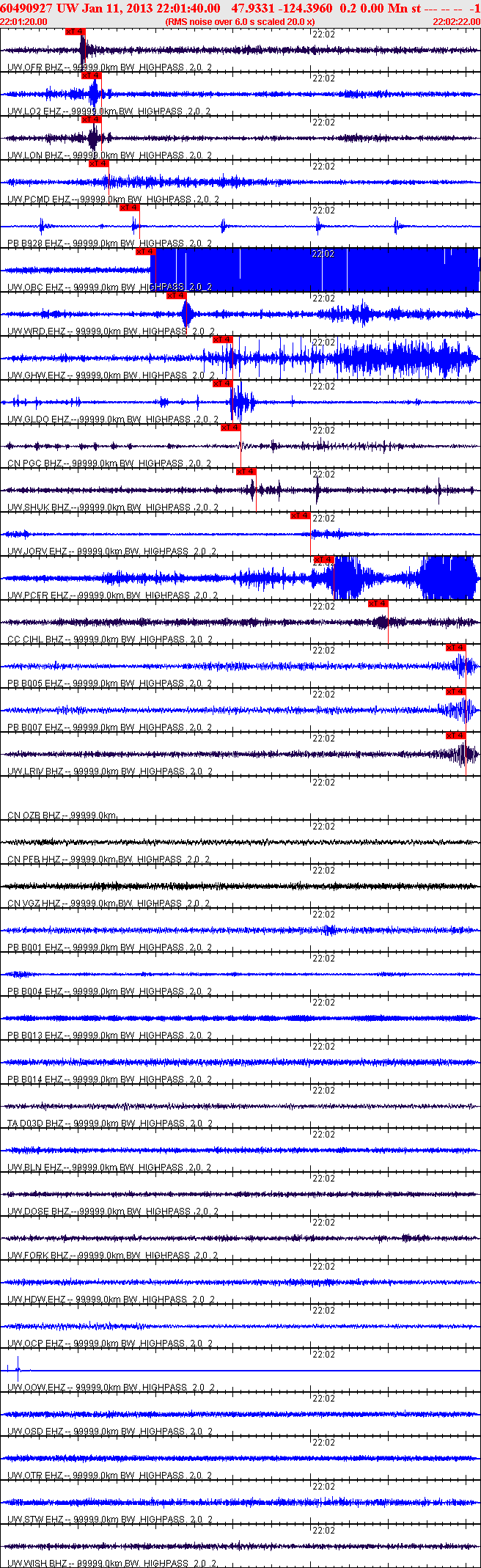Choose station label "CC.CIHL BHZ"
481x1568 pixels.
35,640
